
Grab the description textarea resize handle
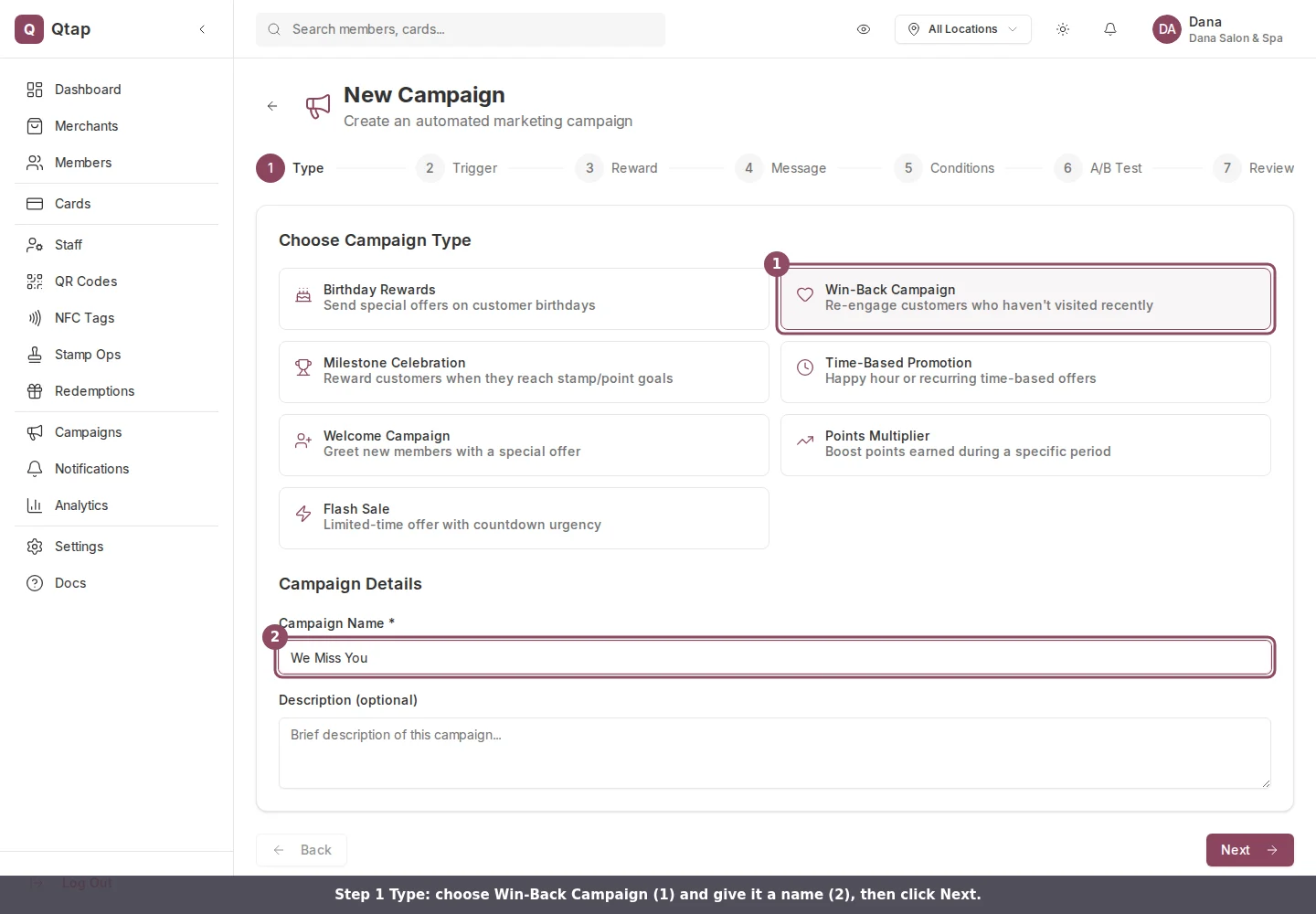tap(1266, 783)
